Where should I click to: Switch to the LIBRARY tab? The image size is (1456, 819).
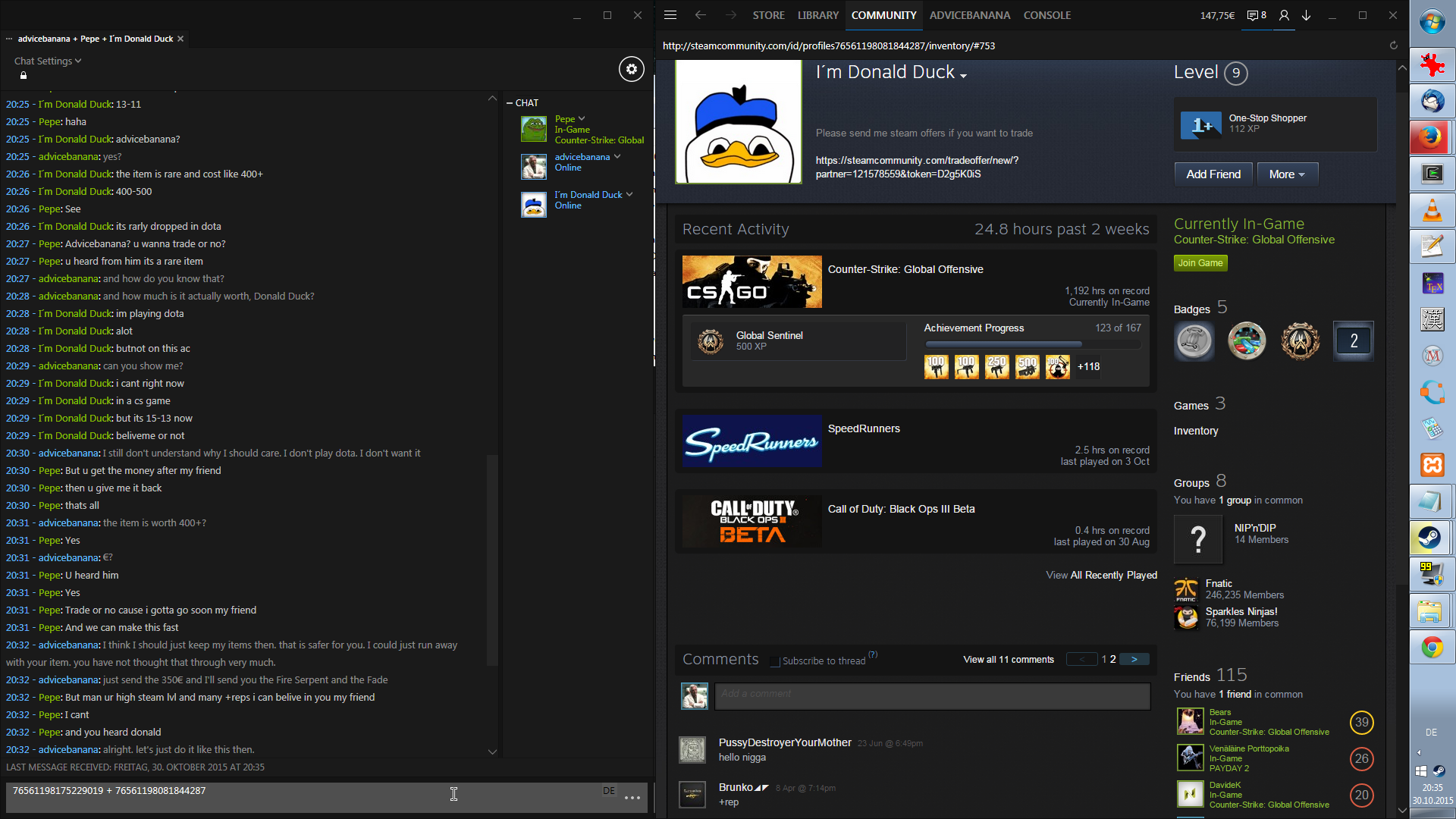pos(817,15)
